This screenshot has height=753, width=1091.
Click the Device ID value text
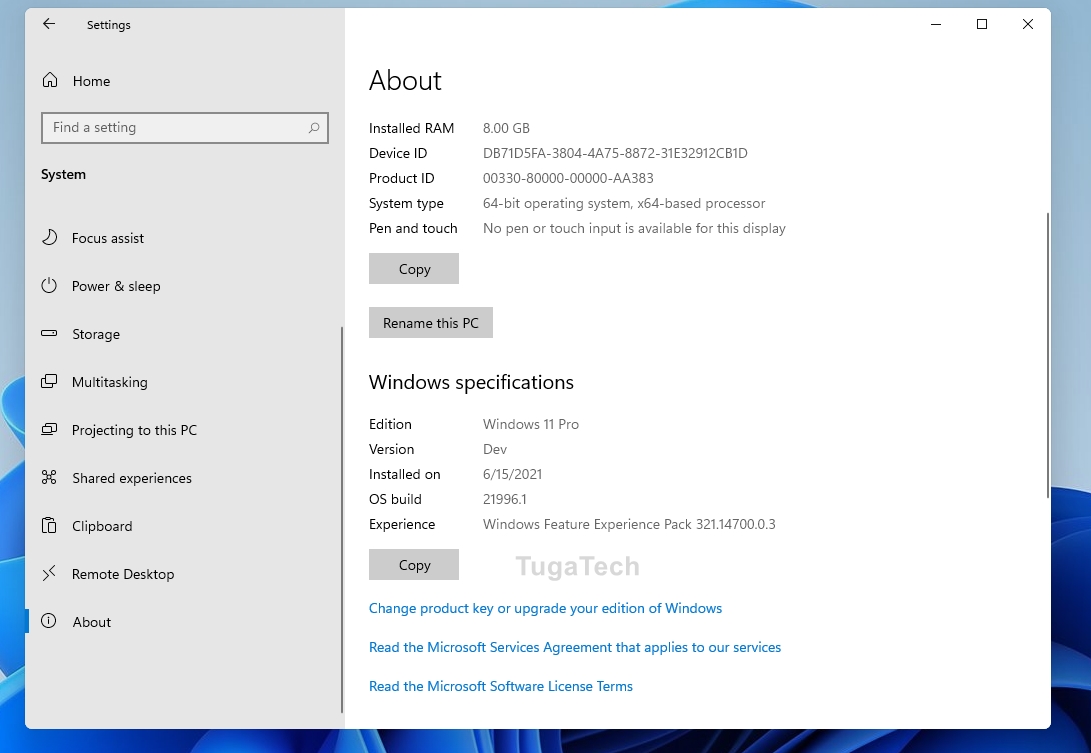coord(615,153)
